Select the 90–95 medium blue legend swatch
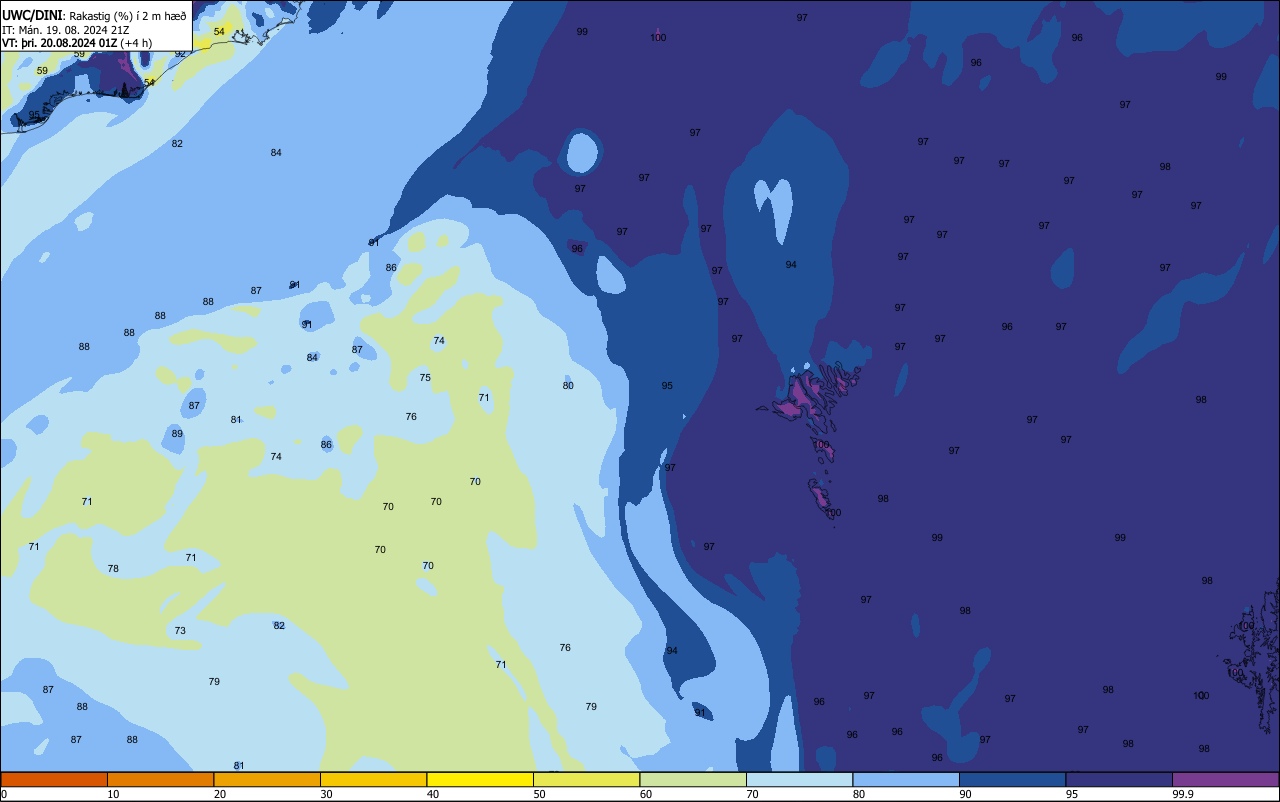Viewport: 1280px width, 802px height. (x=1012, y=779)
